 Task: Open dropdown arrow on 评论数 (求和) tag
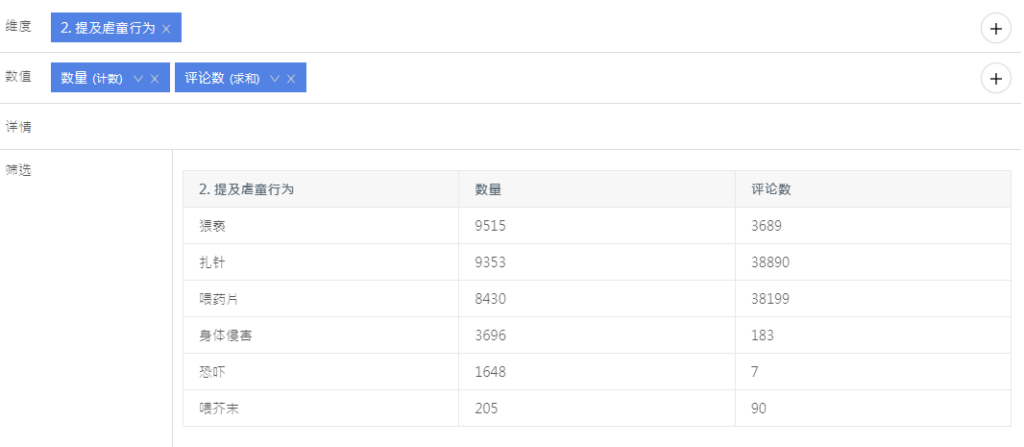pos(274,79)
